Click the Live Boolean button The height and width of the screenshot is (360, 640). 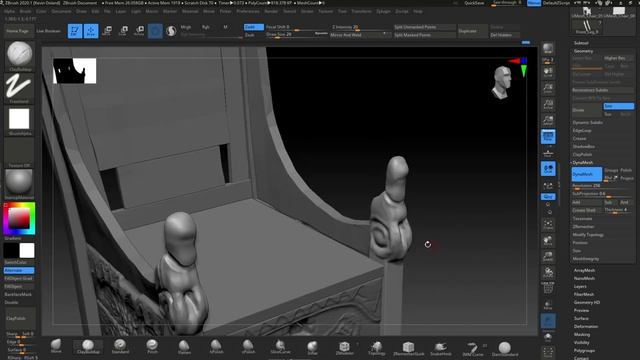click(x=49, y=31)
